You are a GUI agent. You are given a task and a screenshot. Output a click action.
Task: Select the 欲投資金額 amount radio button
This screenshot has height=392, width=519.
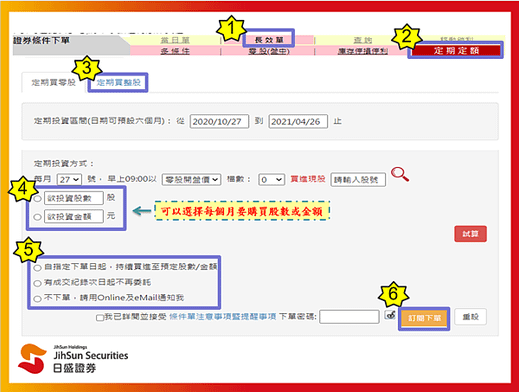point(38,217)
